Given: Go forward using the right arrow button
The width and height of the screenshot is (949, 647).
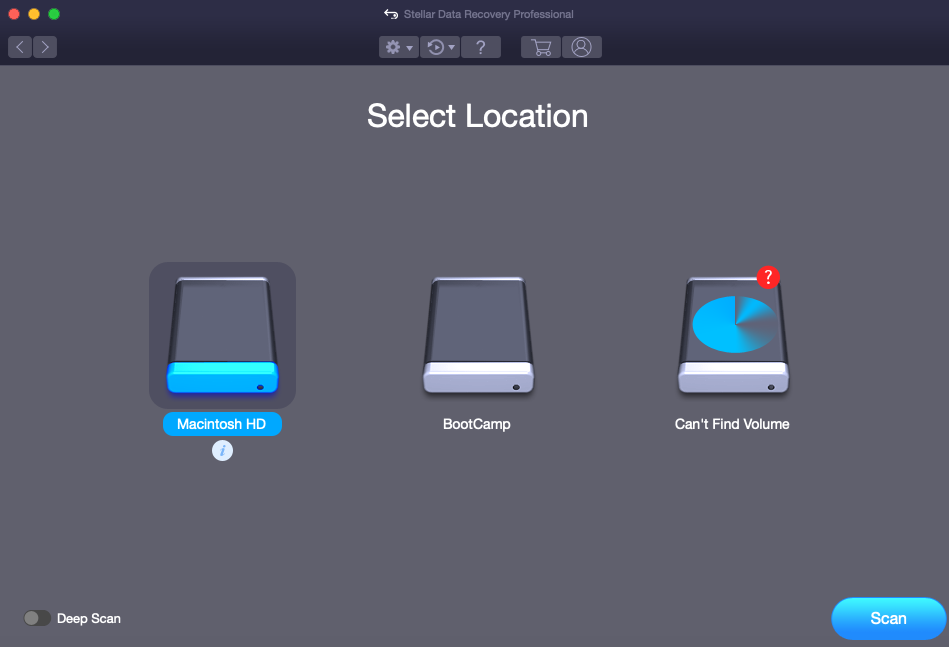Looking at the screenshot, I should [x=45, y=47].
